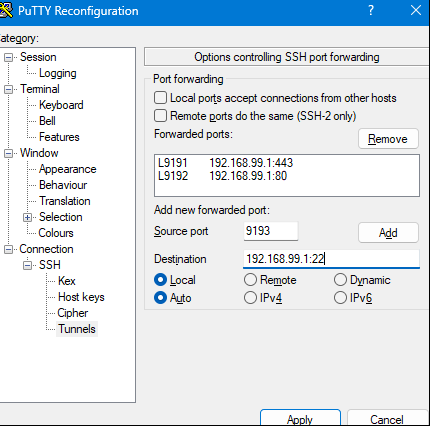Screen dimensions: 430x426
Task: Click the Source port input field
Action: click(x=271, y=231)
